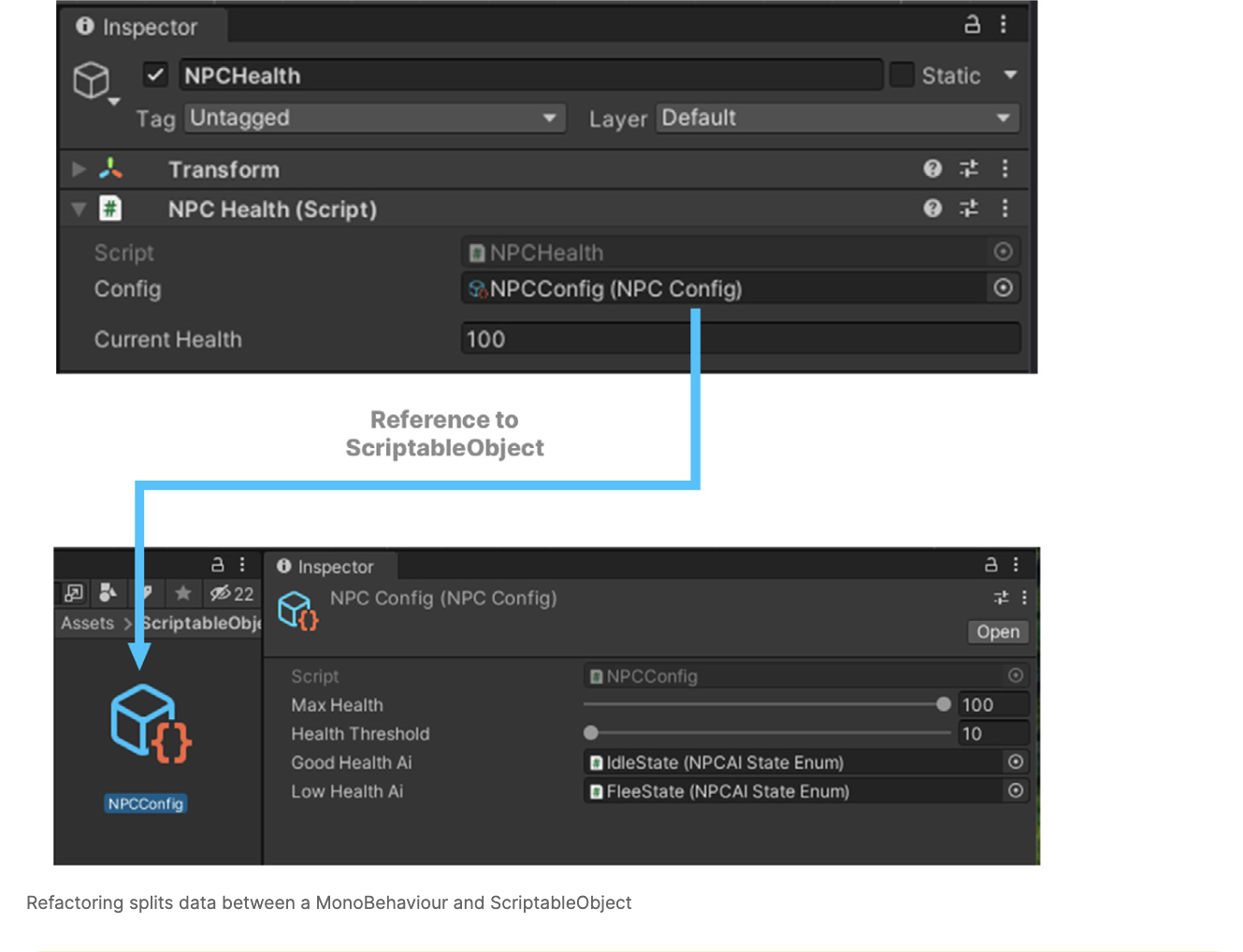
Task: Click the favorites star icon in the Project toolbar
Action: coord(183,593)
